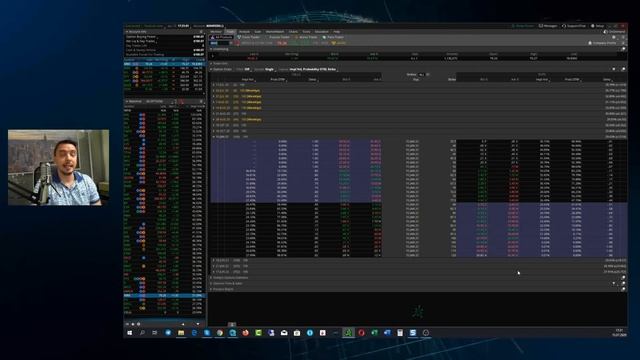Switch to the MarketWatch tab
Image resolution: width=640 pixels, height=360 pixels.
point(275,31)
